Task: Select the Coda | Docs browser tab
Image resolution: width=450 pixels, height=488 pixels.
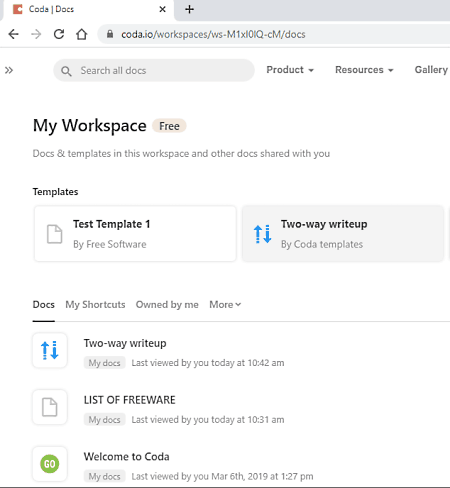Action: [x=88, y=10]
